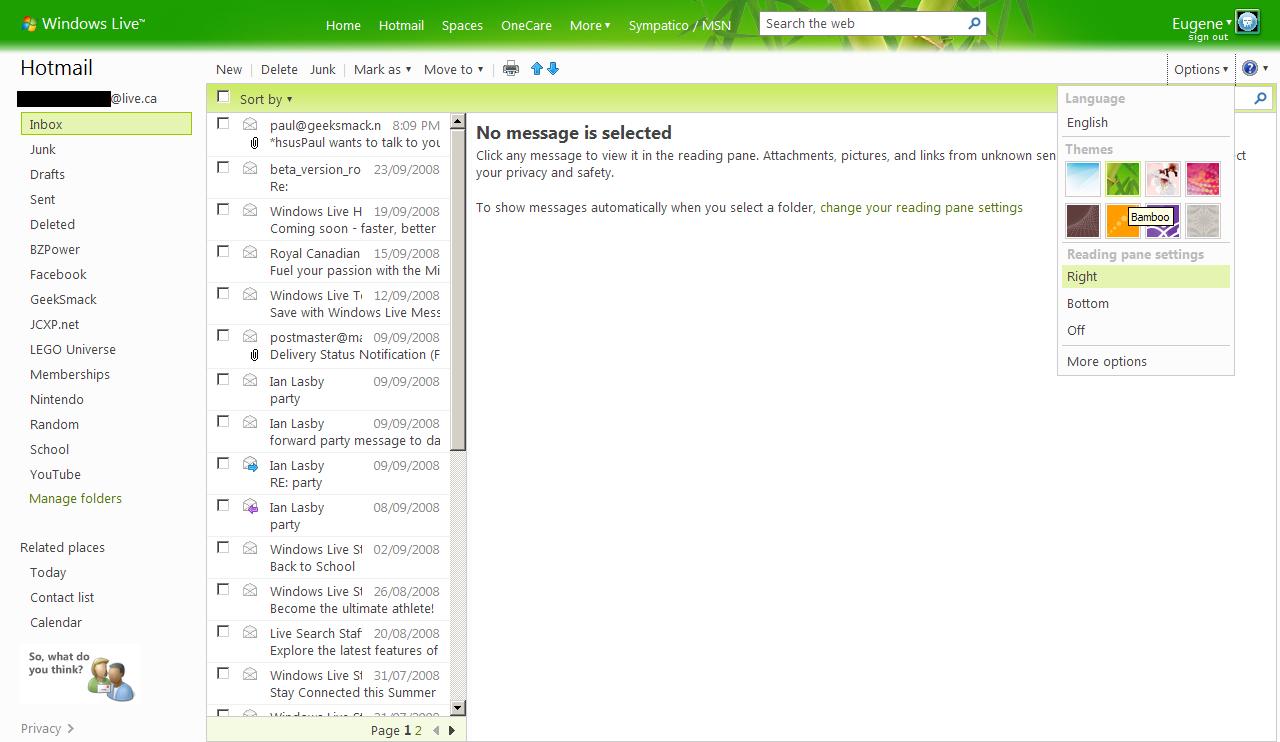
Task: Click the Delete button
Action: [x=279, y=69]
